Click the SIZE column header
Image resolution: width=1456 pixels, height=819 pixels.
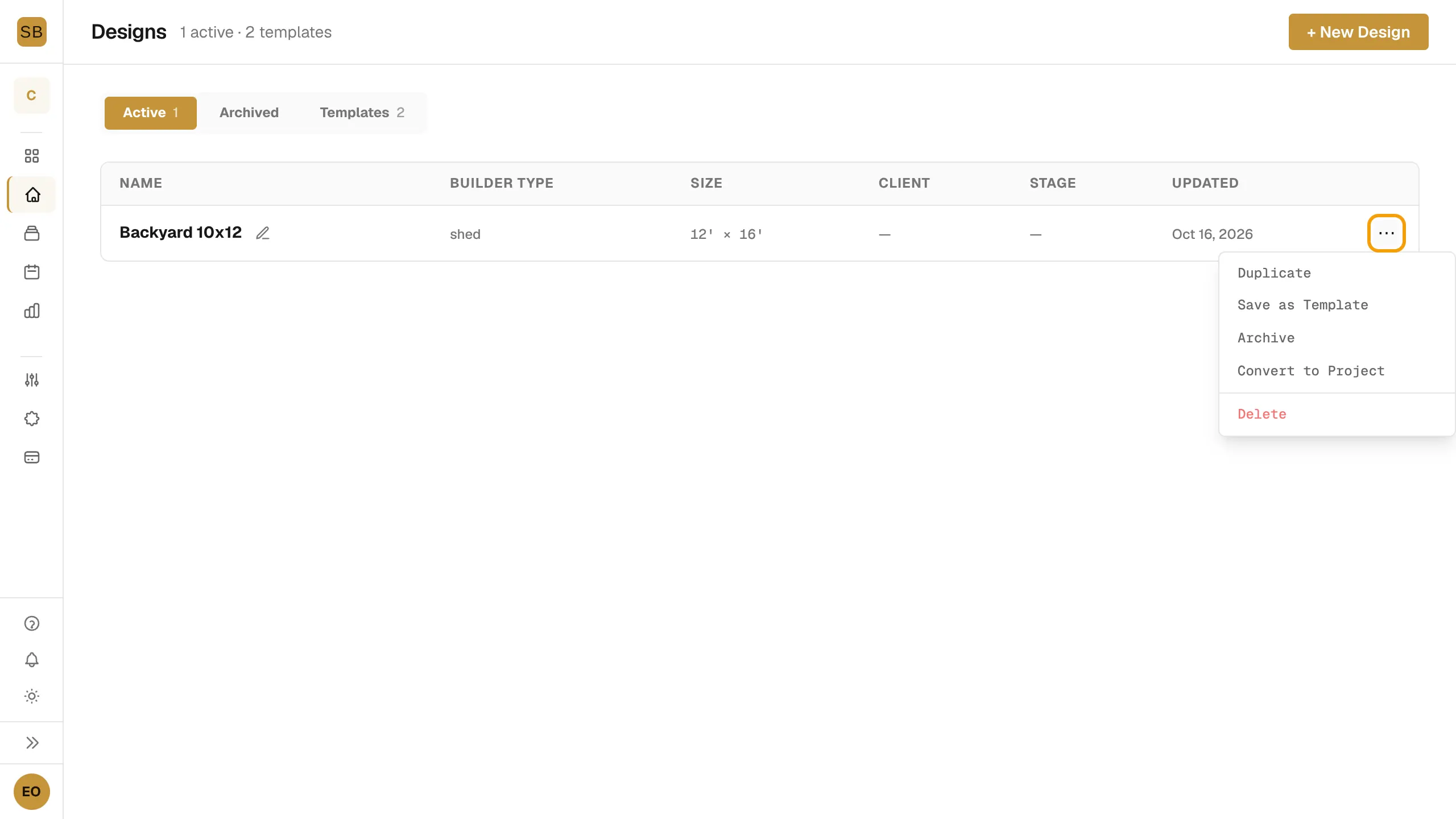706,183
